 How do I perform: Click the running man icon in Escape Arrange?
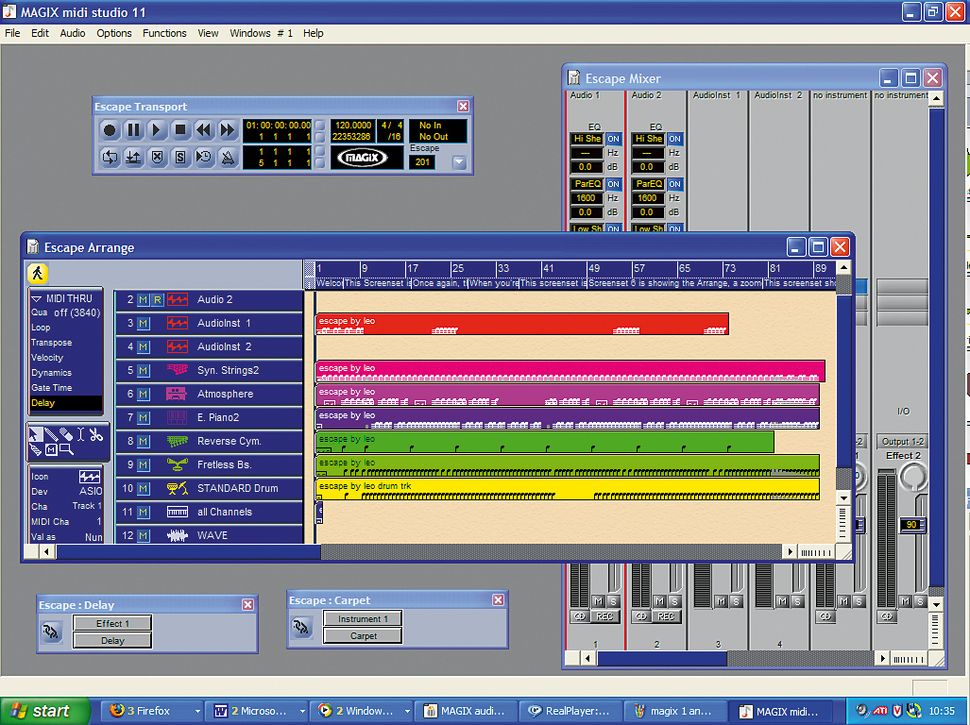pyautogui.click(x=40, y=273)
